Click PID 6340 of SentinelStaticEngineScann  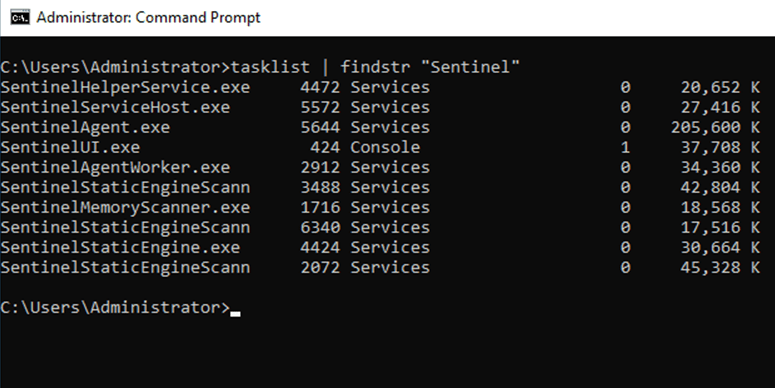click(320, 227)
